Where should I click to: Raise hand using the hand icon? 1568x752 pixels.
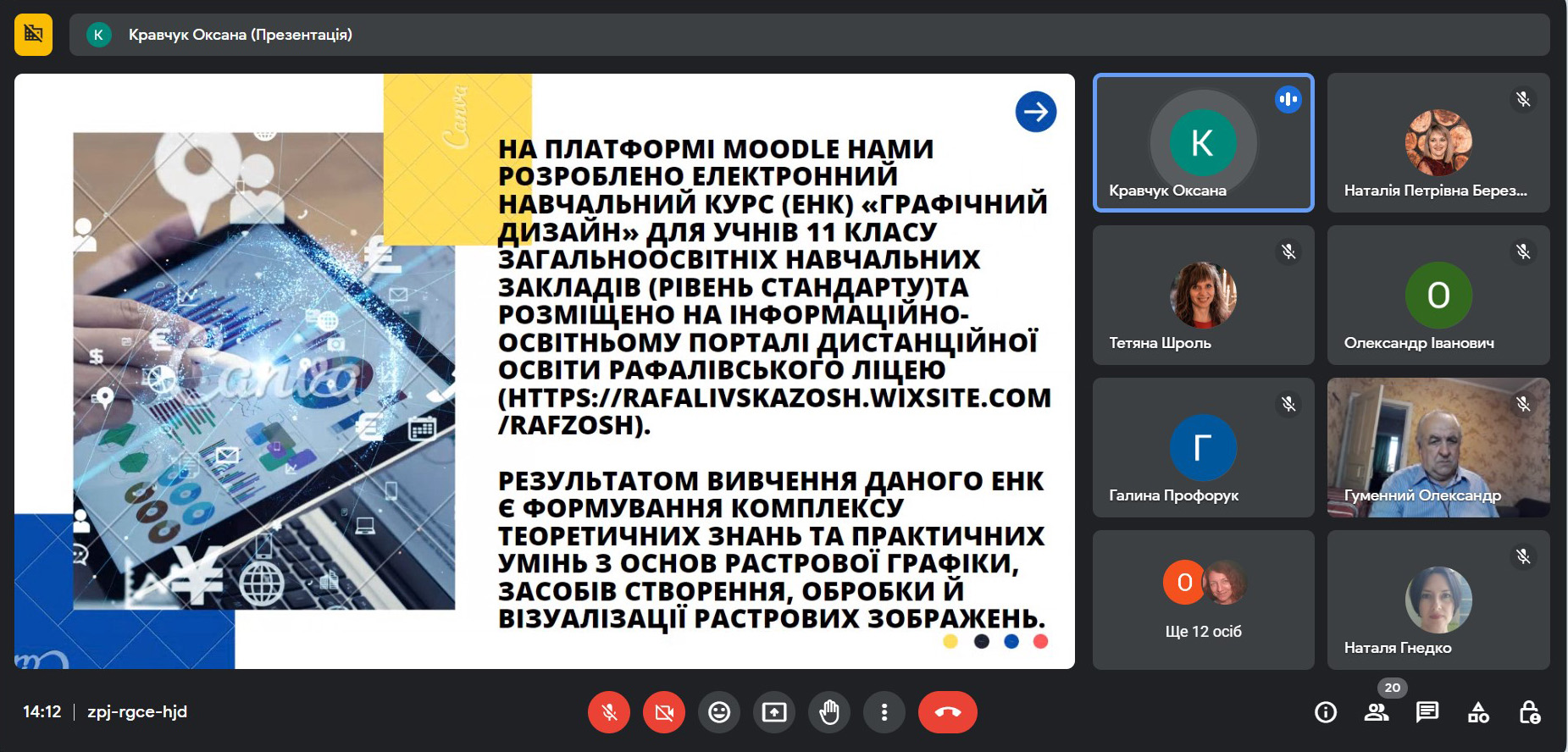tap(829, 712)
